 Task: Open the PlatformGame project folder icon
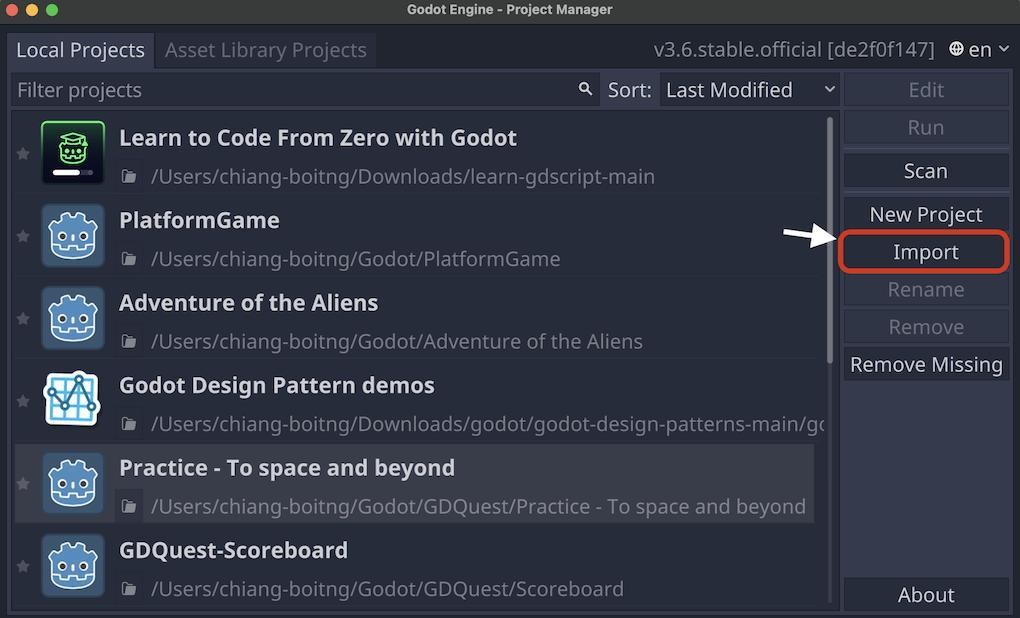[129, 259]
